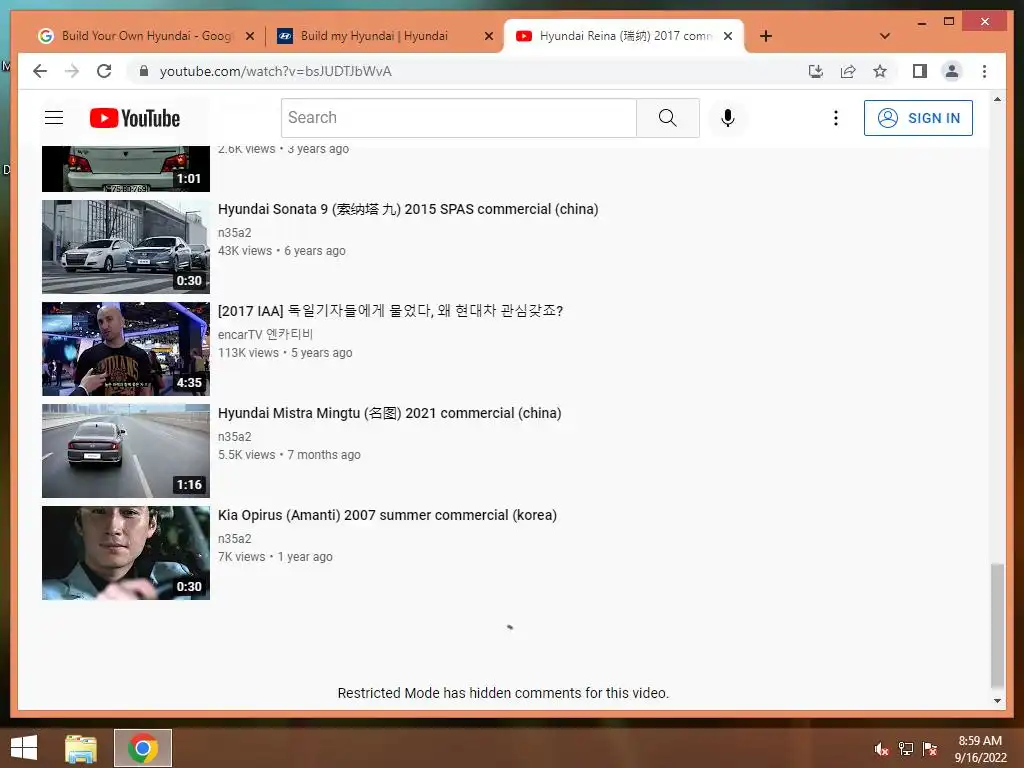Open the Hyundai Mistra Mingtu thumbnail

click(126, 451)
